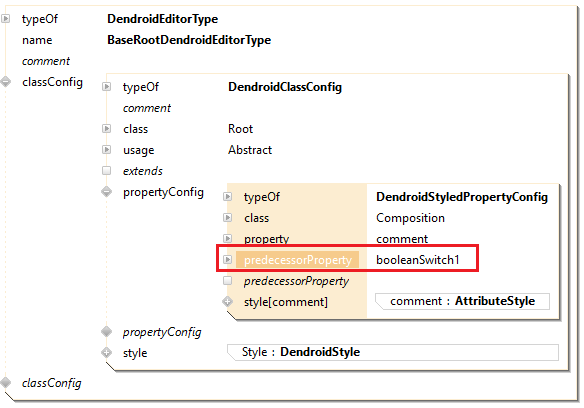Toggle the extends checkbox
This screenshot has height=408, width=584.
tap(107, 171)
